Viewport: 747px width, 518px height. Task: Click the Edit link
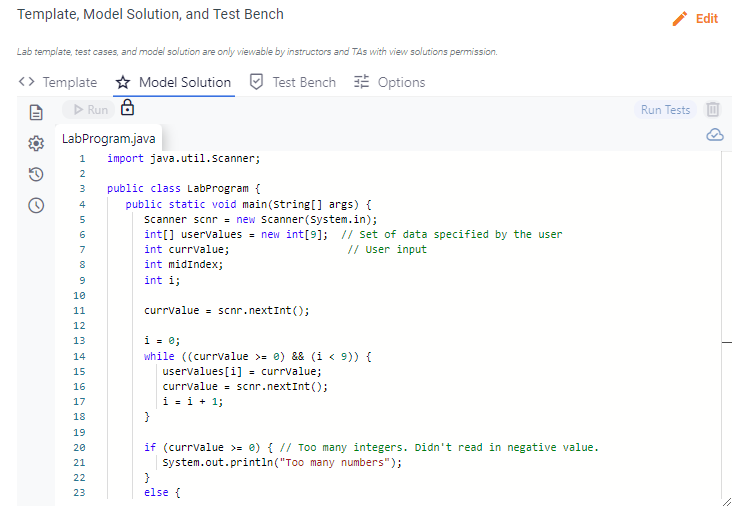click(707, 19)
